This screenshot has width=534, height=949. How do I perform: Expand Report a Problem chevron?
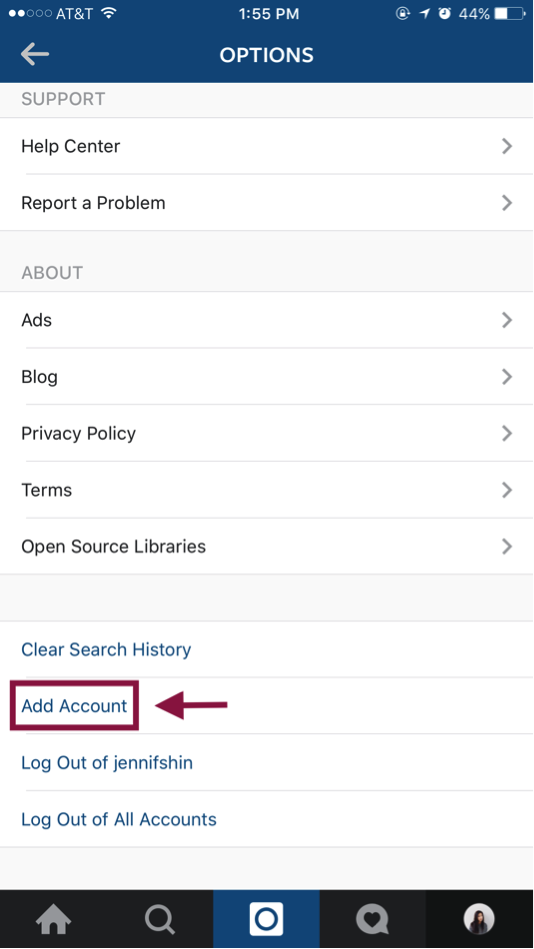(x=507, y=203)
